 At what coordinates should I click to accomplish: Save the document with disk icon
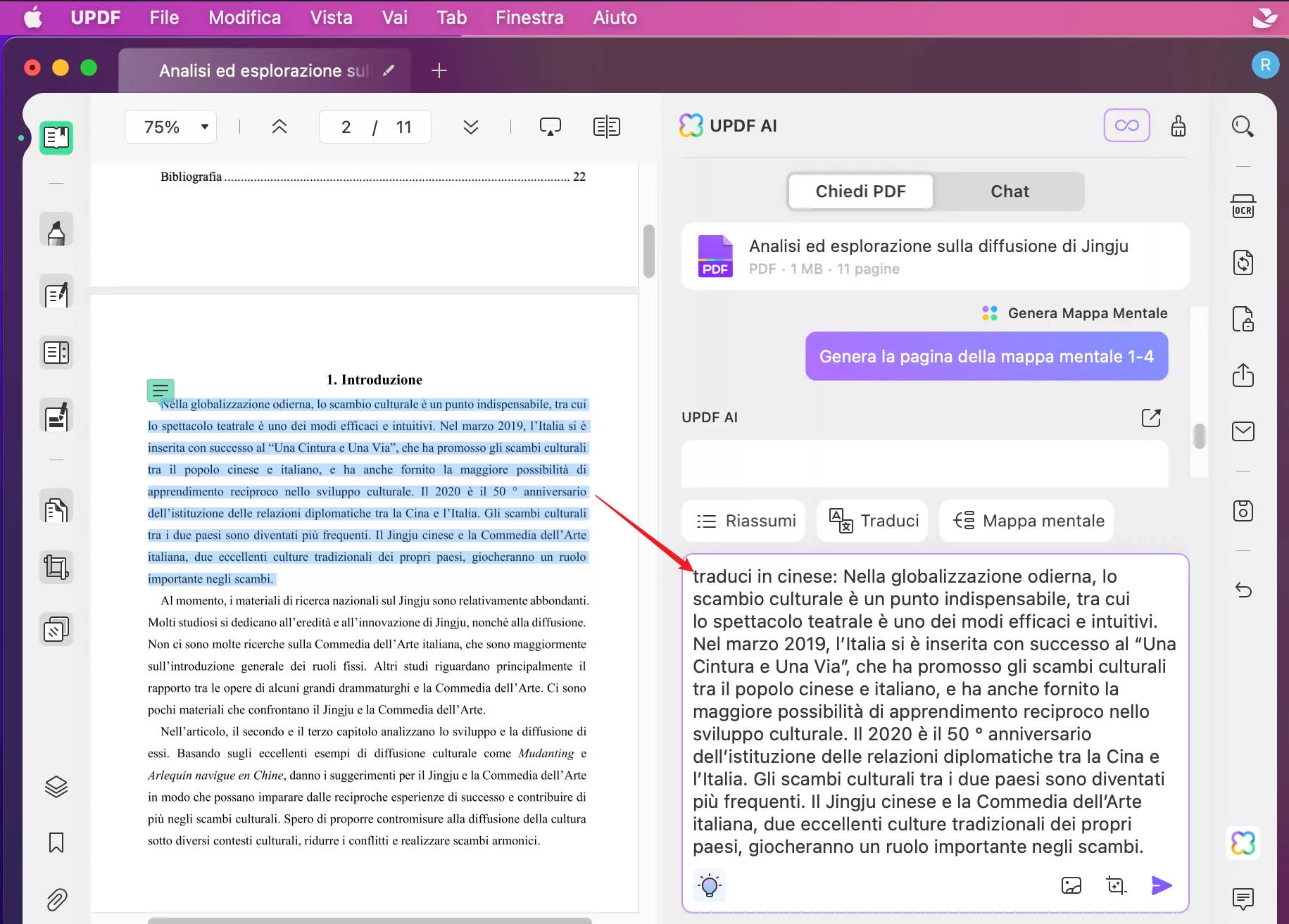[1243, 511]
